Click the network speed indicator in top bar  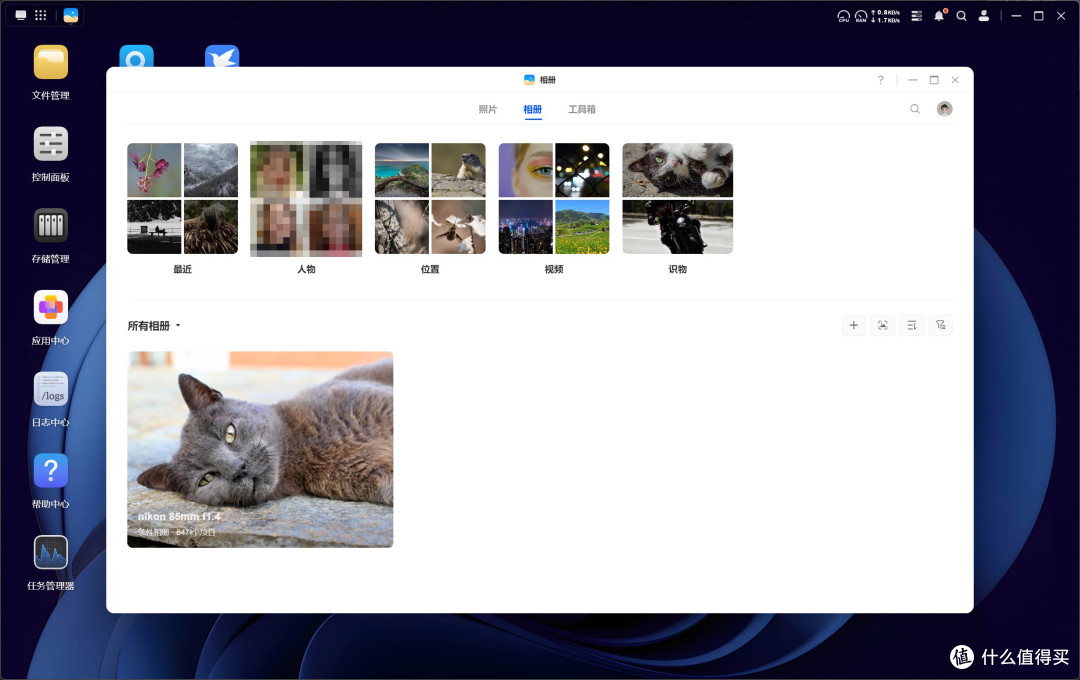pyautogui.click(x=886, y=16)
